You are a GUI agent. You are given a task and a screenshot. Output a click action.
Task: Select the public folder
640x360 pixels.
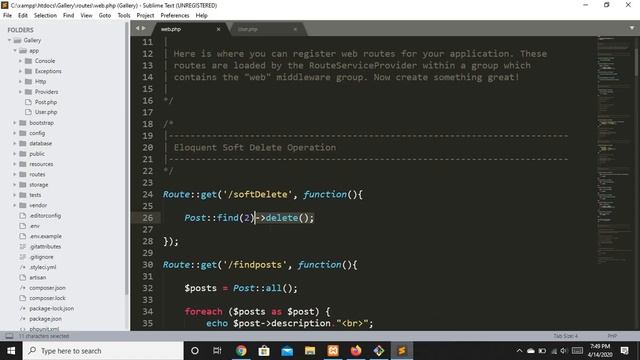(x=37, y=154)
